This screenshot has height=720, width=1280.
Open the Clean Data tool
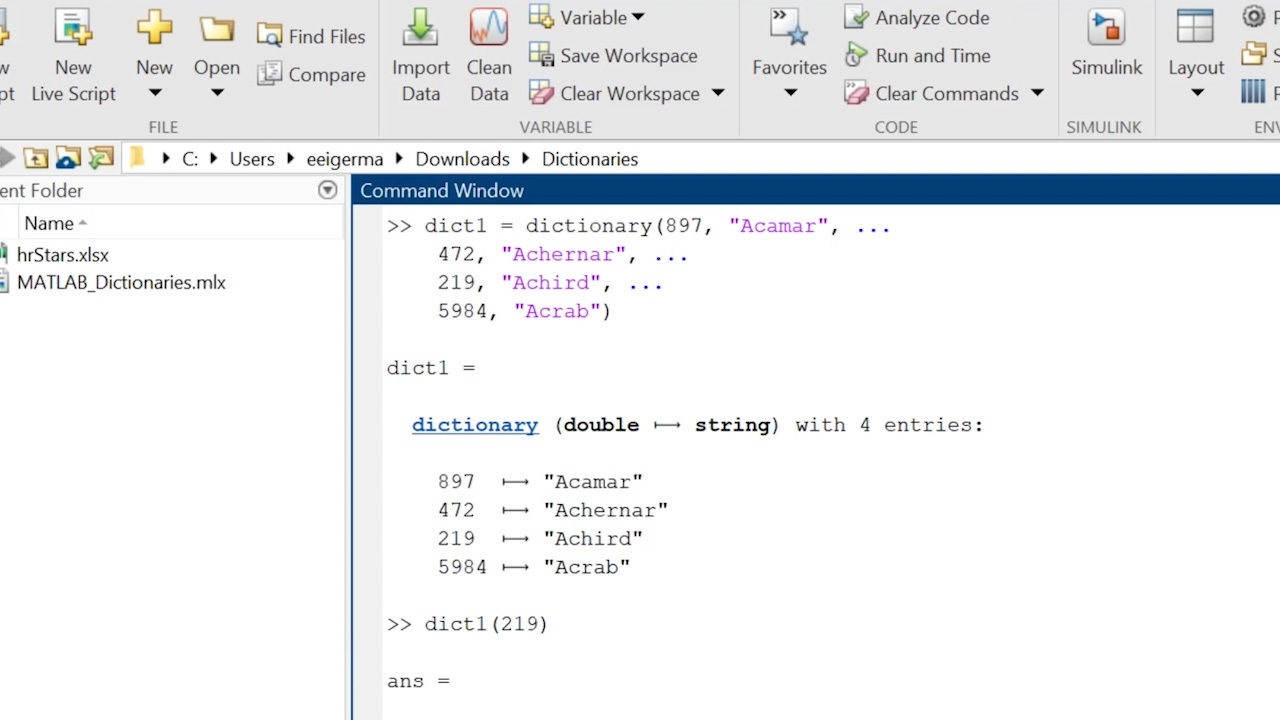pyautogui.click(x=488, y=30)
